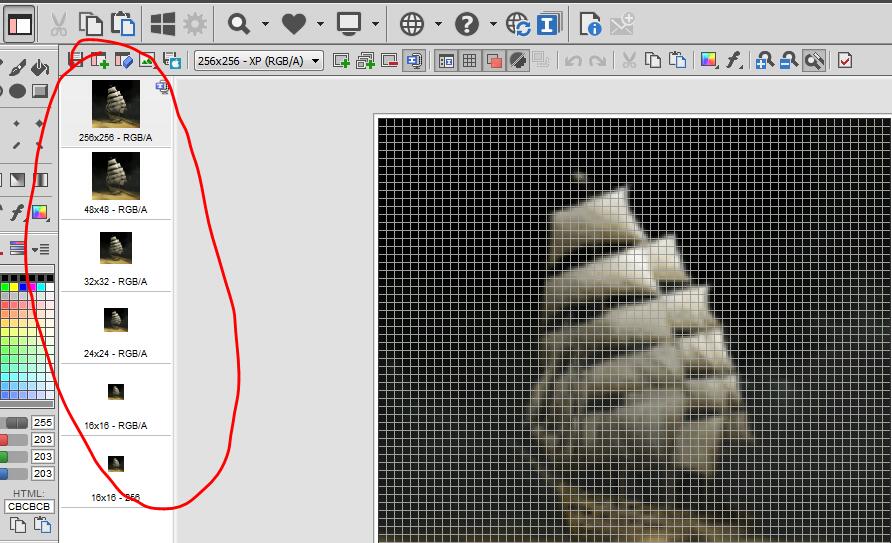The width and height of the screenshot is (892, 543).
Task: Click the document info icon
Action: (590, 24)
